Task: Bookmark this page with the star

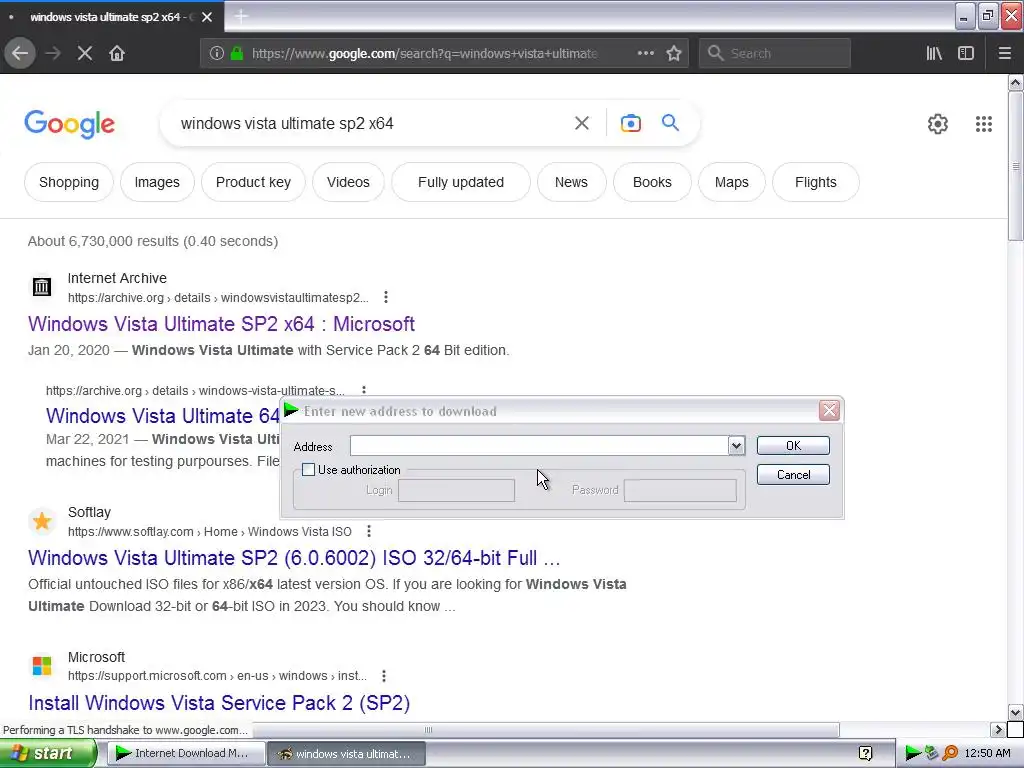Action: click(674, 54)
